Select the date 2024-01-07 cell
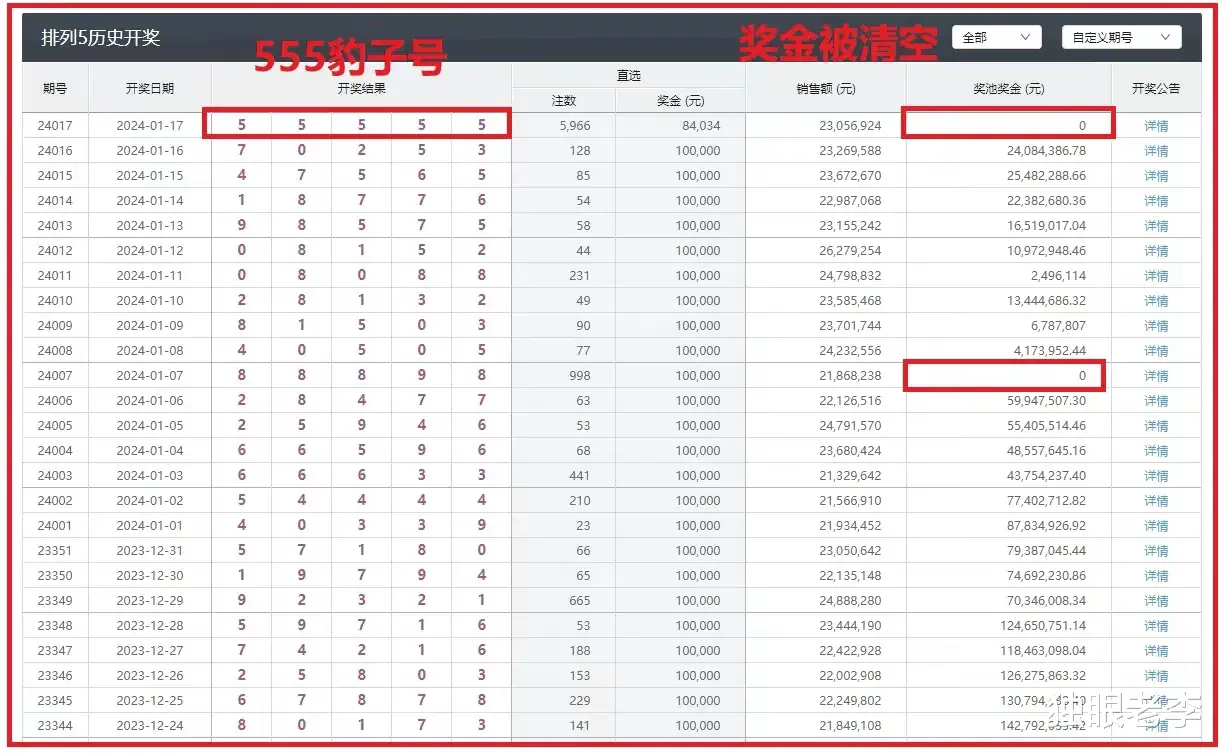This screenshot has width=1222, height=754. pos(150,376)
